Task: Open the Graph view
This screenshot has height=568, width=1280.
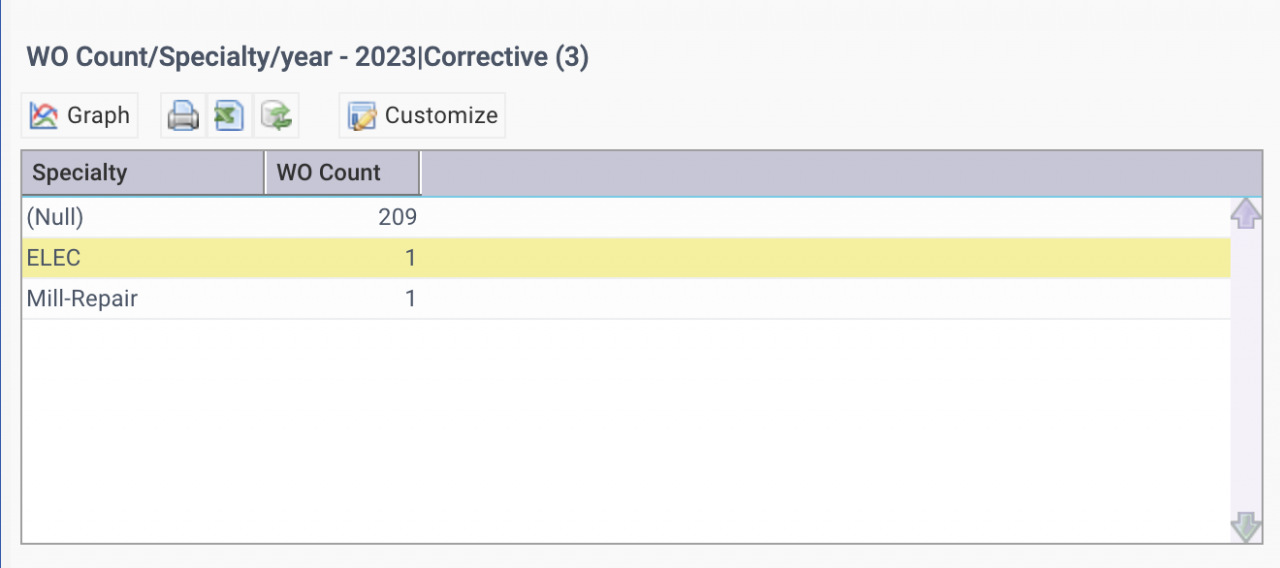Action: tap(80, 116)
